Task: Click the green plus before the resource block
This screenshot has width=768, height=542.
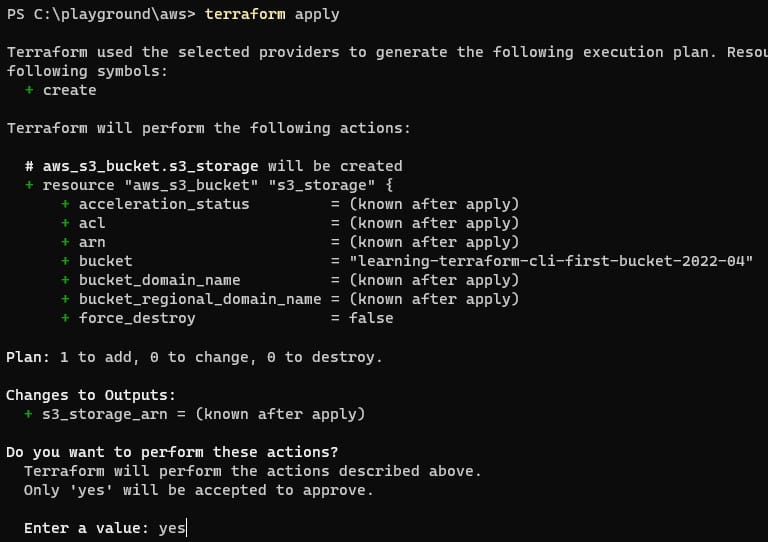Action: [29, 185]
